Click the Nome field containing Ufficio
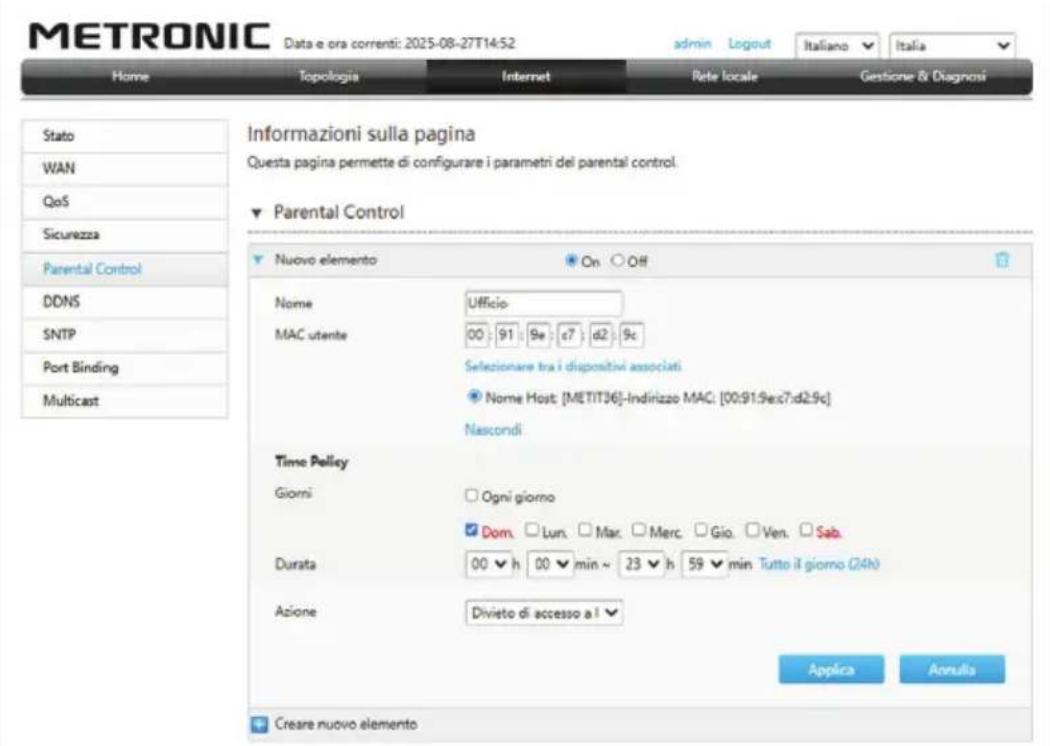 [544, 303]
